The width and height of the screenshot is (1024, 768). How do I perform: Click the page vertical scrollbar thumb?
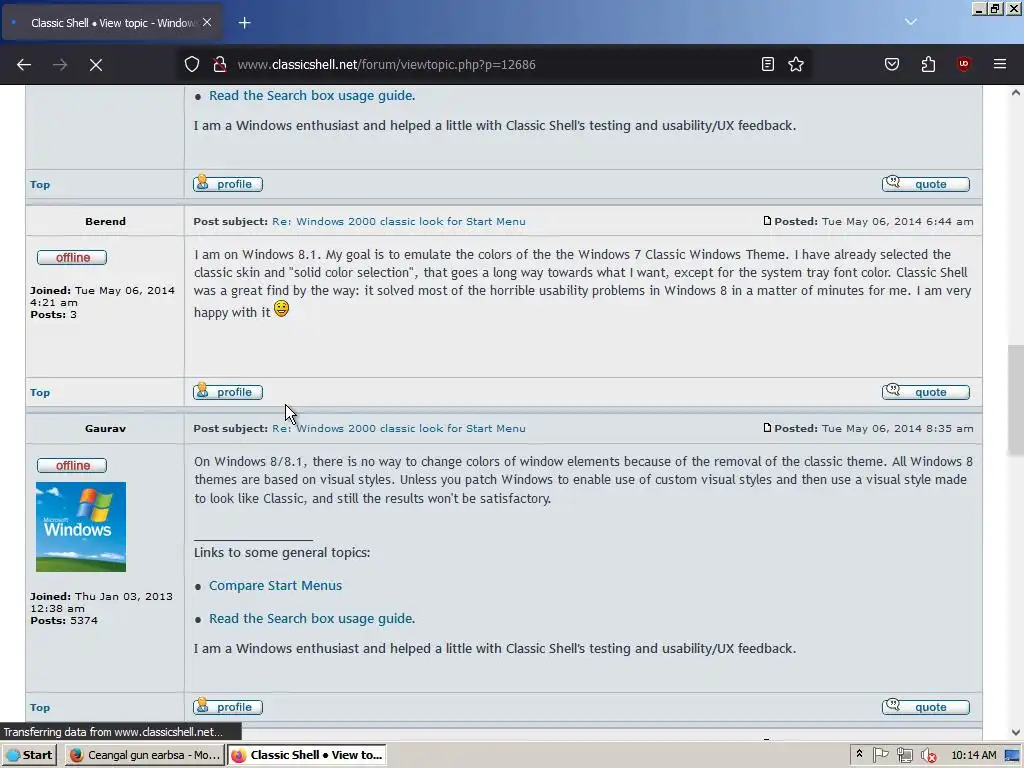(1016, 400)
